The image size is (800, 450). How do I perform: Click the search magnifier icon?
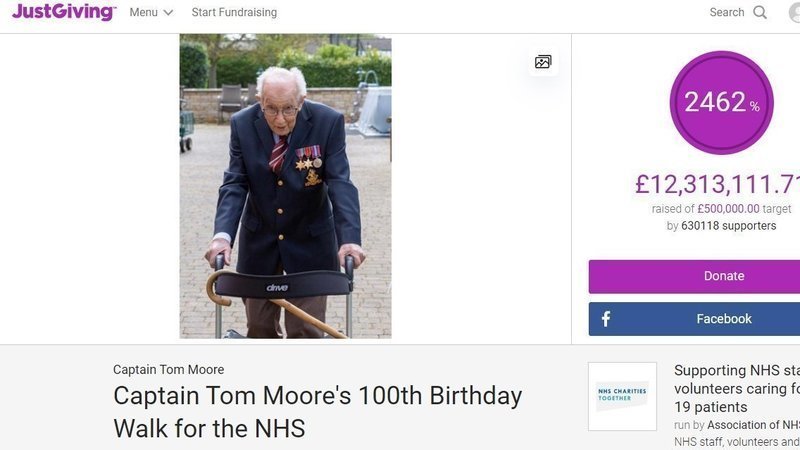point(760,13)
